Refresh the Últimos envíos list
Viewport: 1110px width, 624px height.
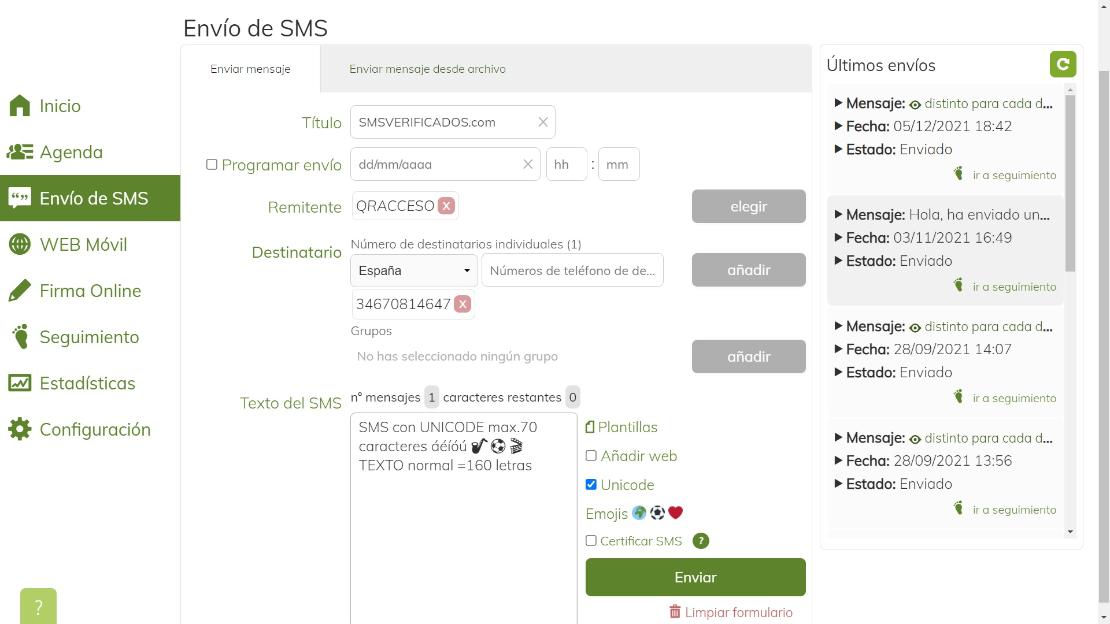(x=1063, y=64)
